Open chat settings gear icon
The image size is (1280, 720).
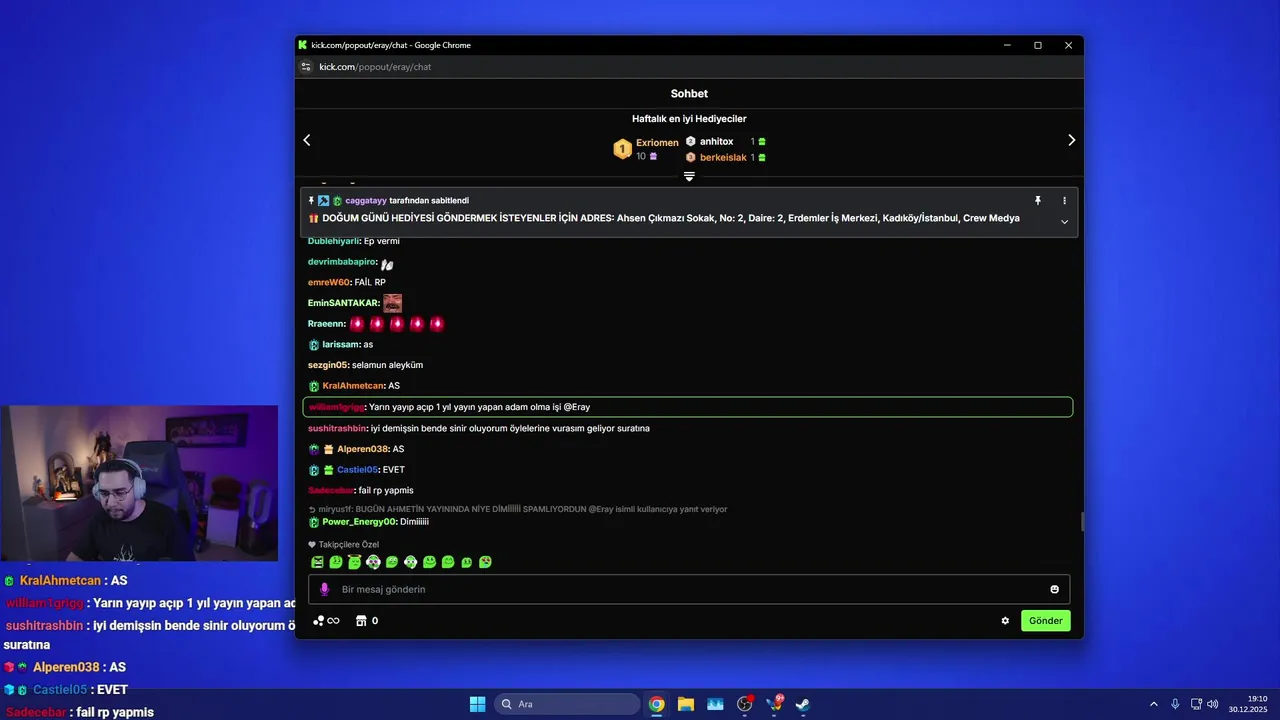(1005, 621)
